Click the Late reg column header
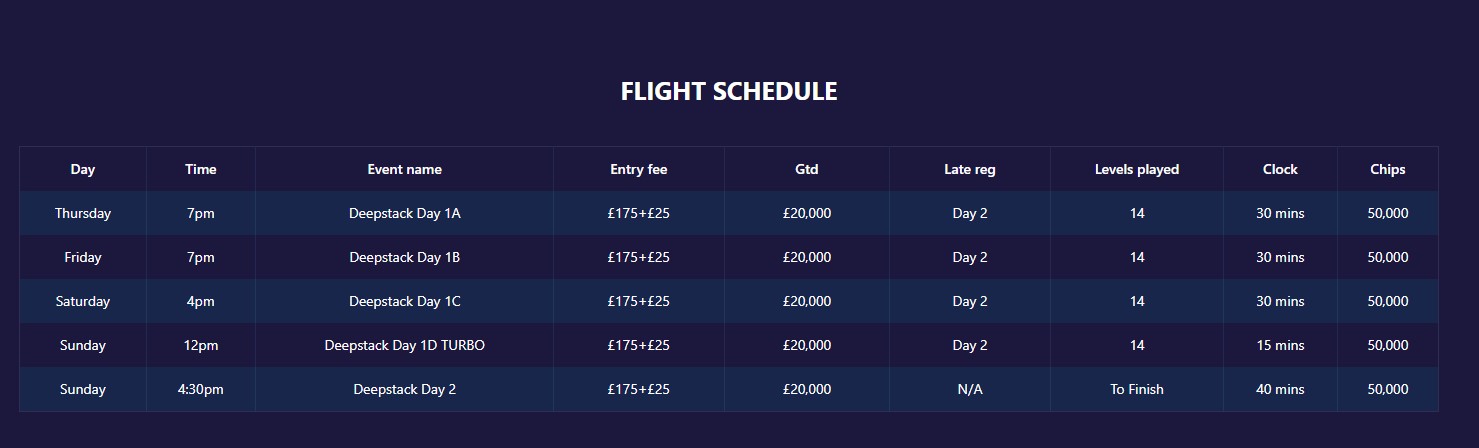Screen dimensions: 1479x448 click(970, 169)
